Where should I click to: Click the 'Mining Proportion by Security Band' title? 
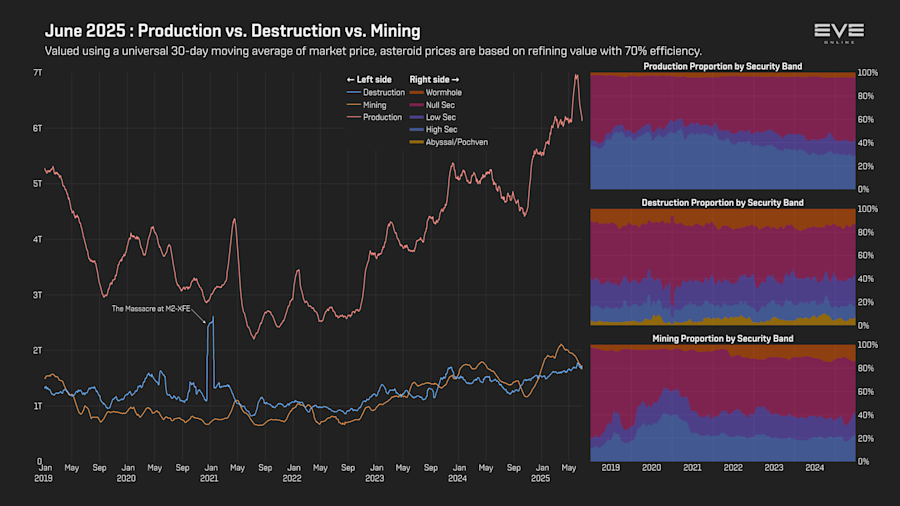point(723,338)
